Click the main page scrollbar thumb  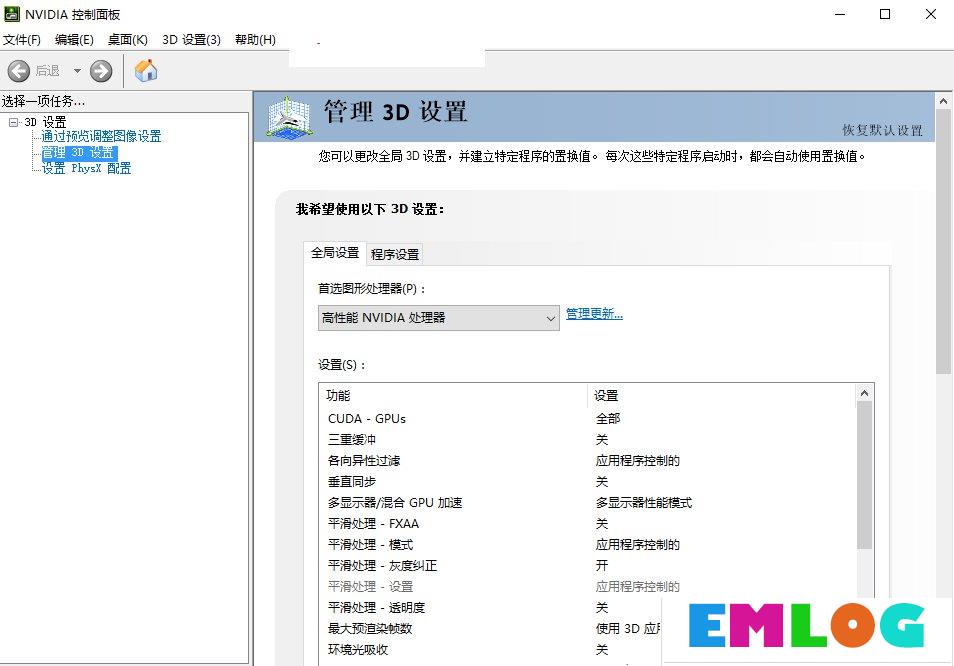[944, 241]
